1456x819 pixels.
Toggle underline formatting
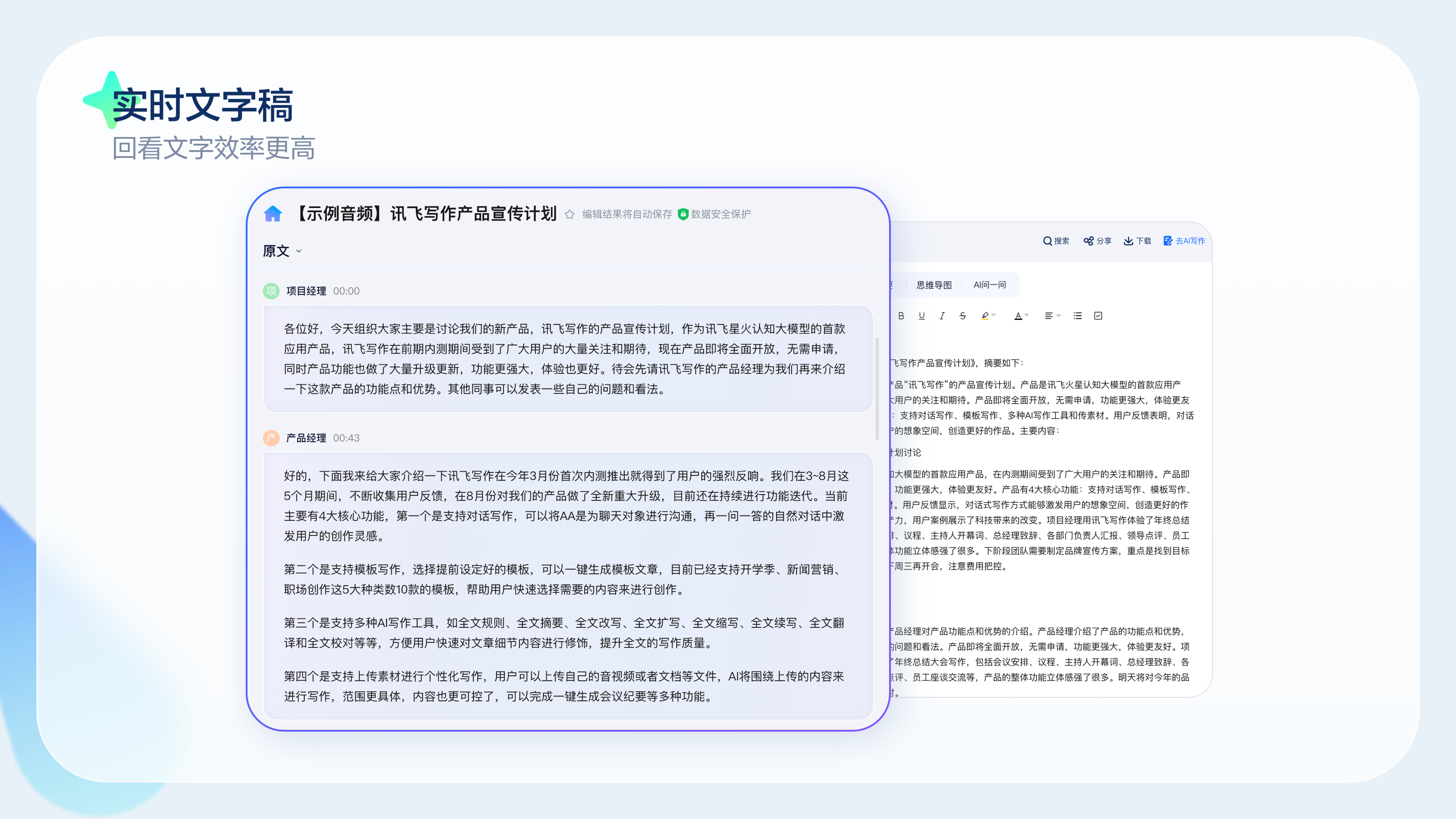[x=921, y=316]
